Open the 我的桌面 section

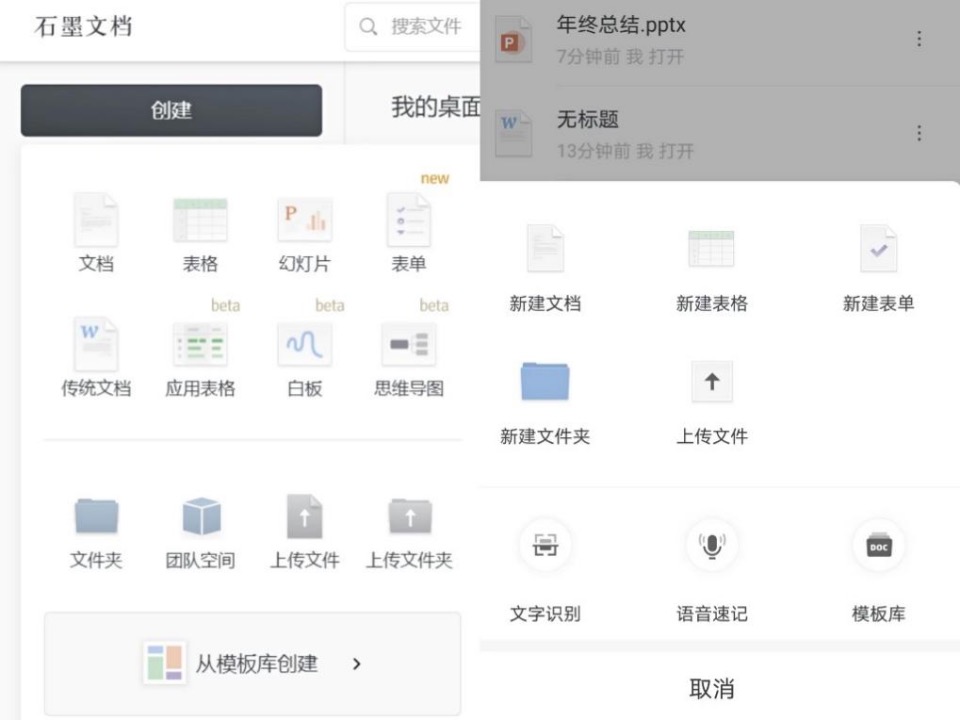tap(435, 107)
